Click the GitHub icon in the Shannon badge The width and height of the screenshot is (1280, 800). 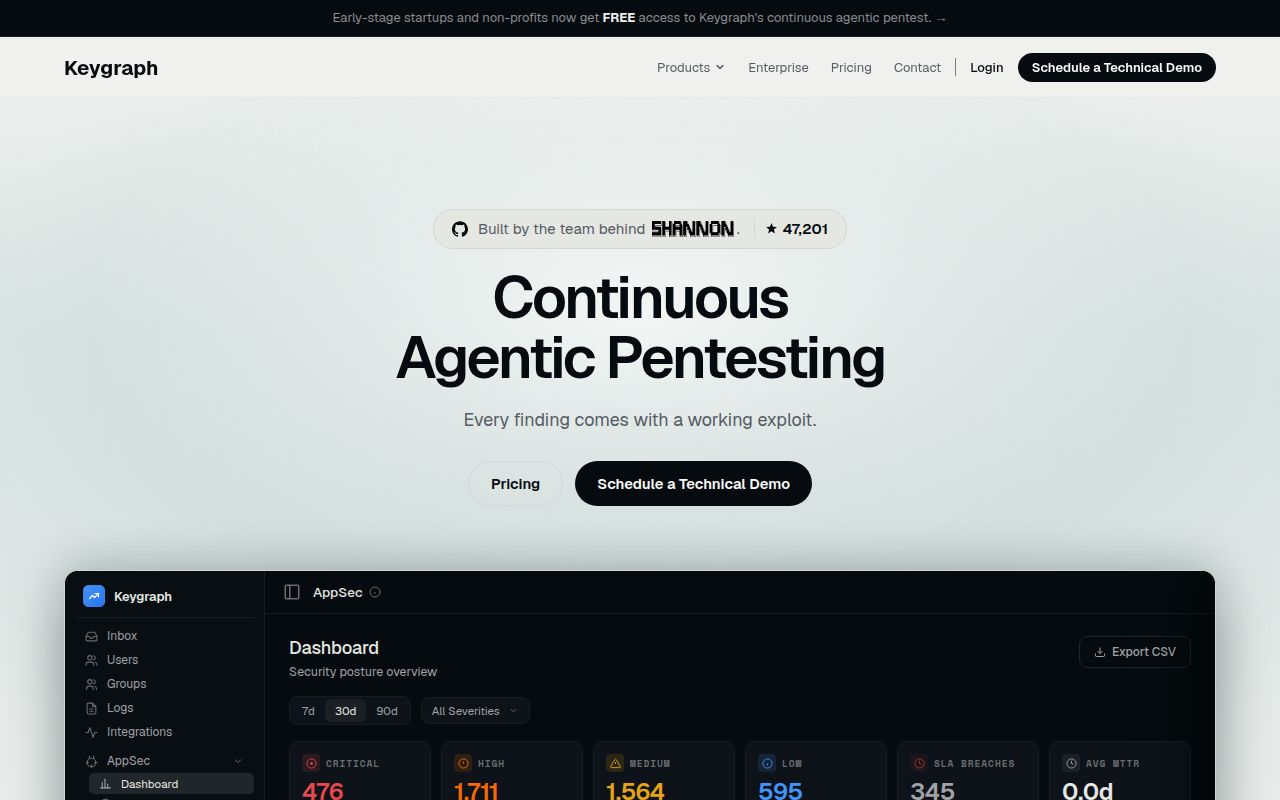tap(460, 229)
